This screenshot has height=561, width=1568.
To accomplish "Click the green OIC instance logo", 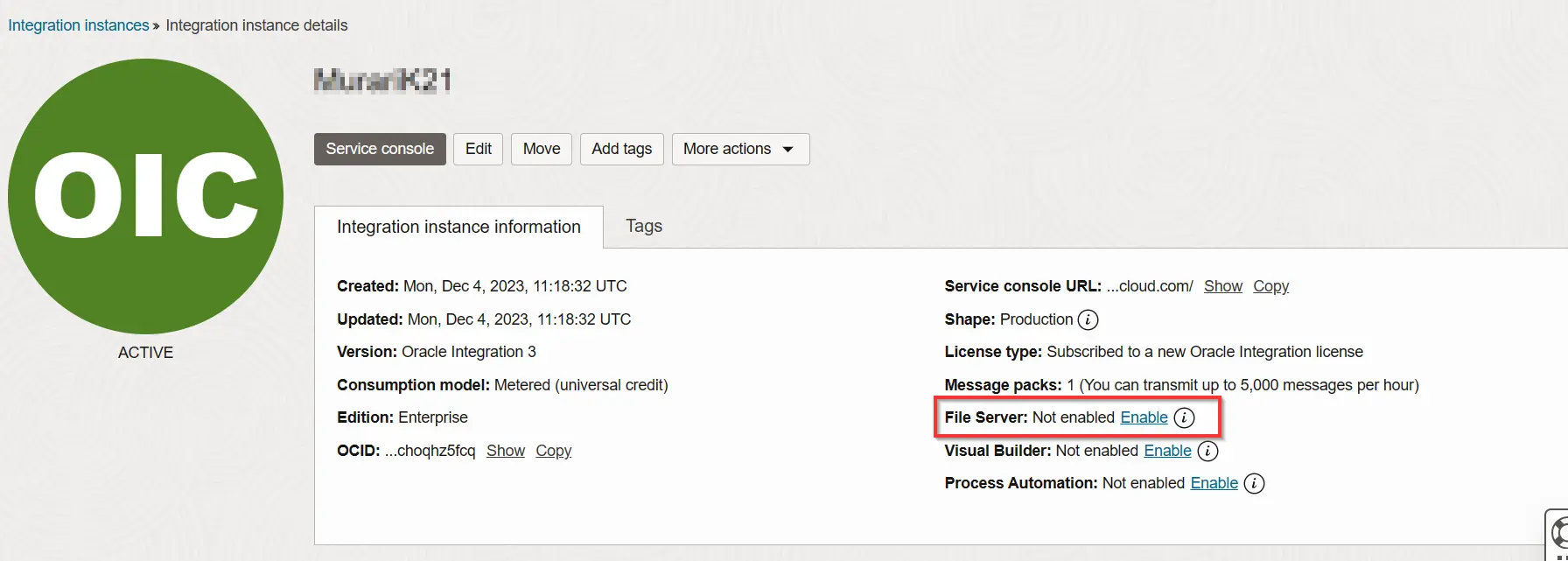I will click(145, 196).
